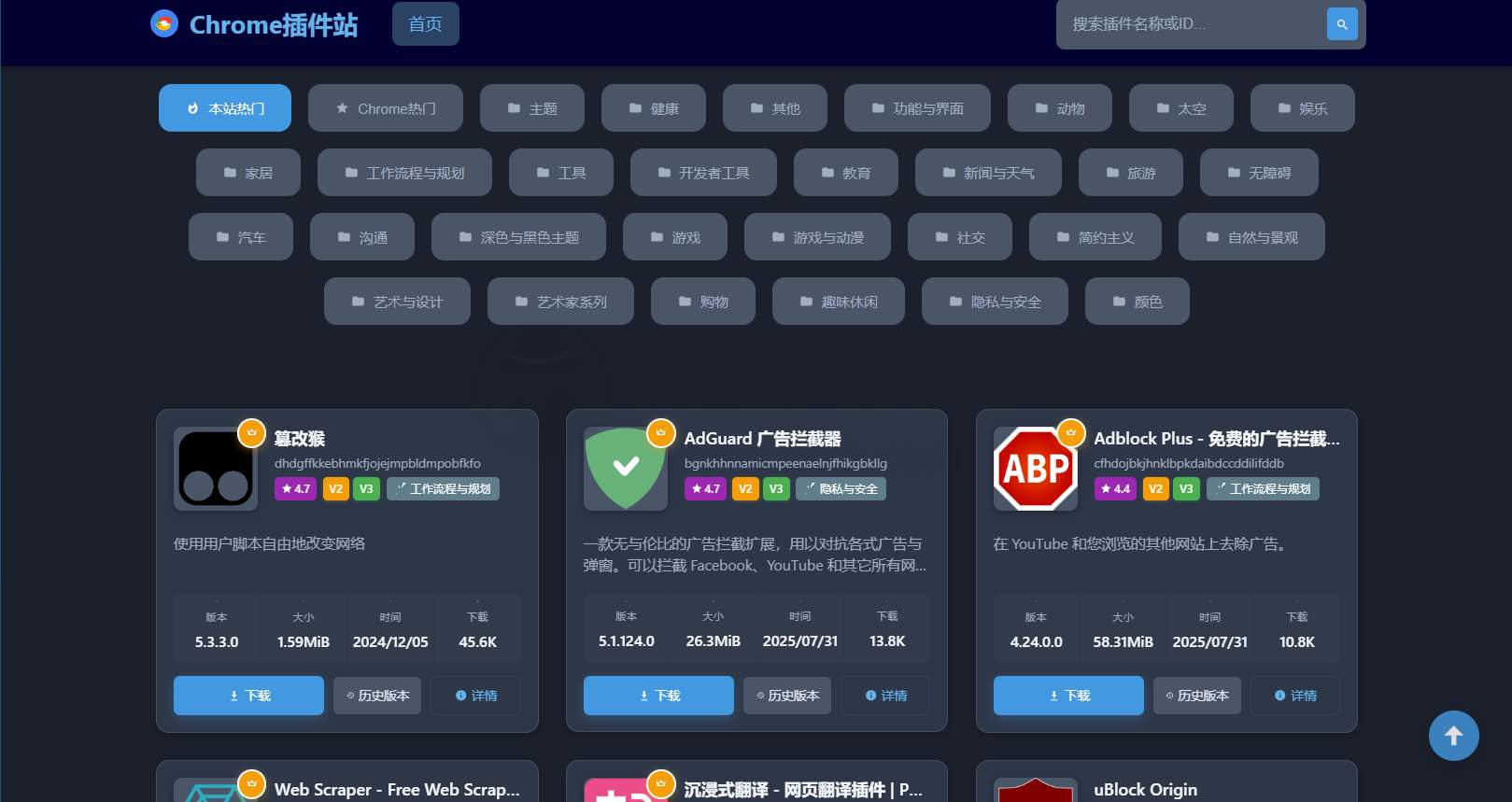
Task: Open the 深色与黑色主题 category
Action: pyautogui.click(x=518, y=237)
